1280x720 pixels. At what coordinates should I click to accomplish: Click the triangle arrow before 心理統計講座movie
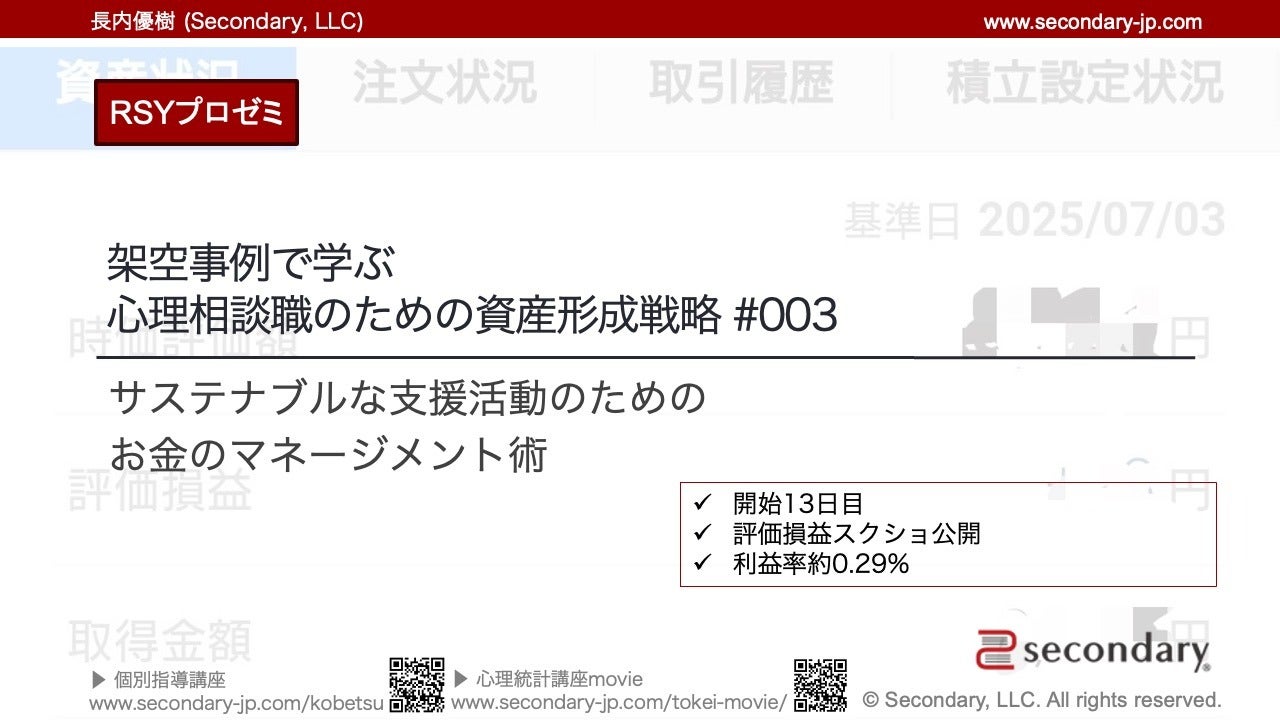461,680
